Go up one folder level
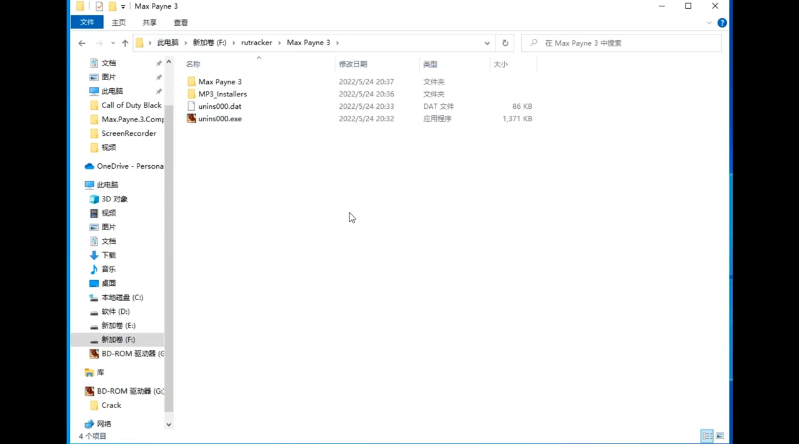 point(125,43)
